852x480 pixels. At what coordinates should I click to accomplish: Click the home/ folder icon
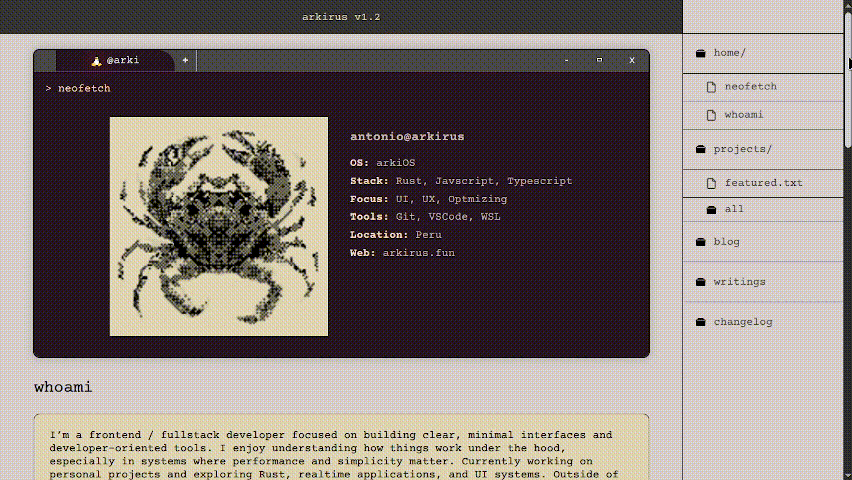point(701,53)
